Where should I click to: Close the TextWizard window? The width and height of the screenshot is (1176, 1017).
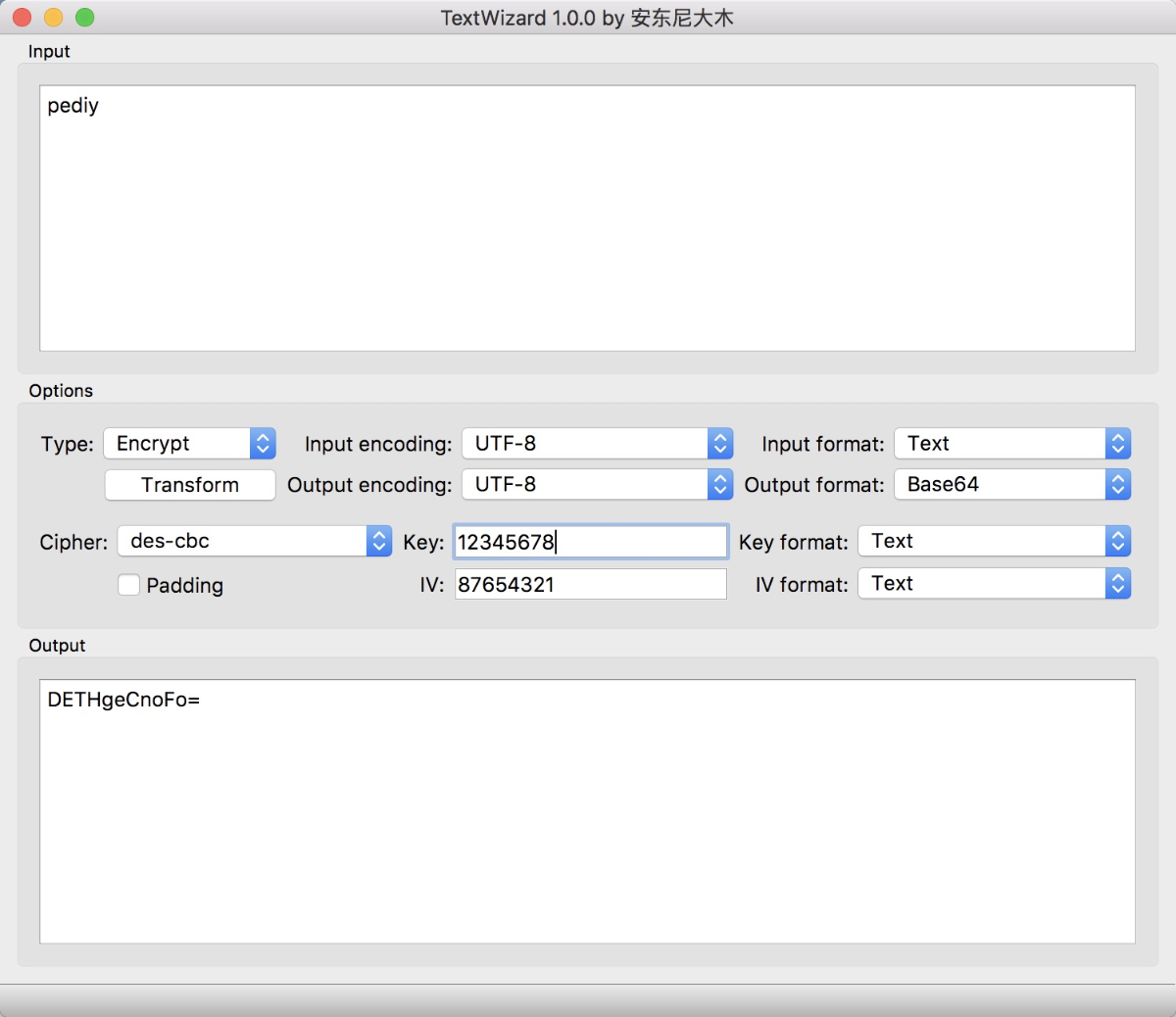click(x=23, y=18)
